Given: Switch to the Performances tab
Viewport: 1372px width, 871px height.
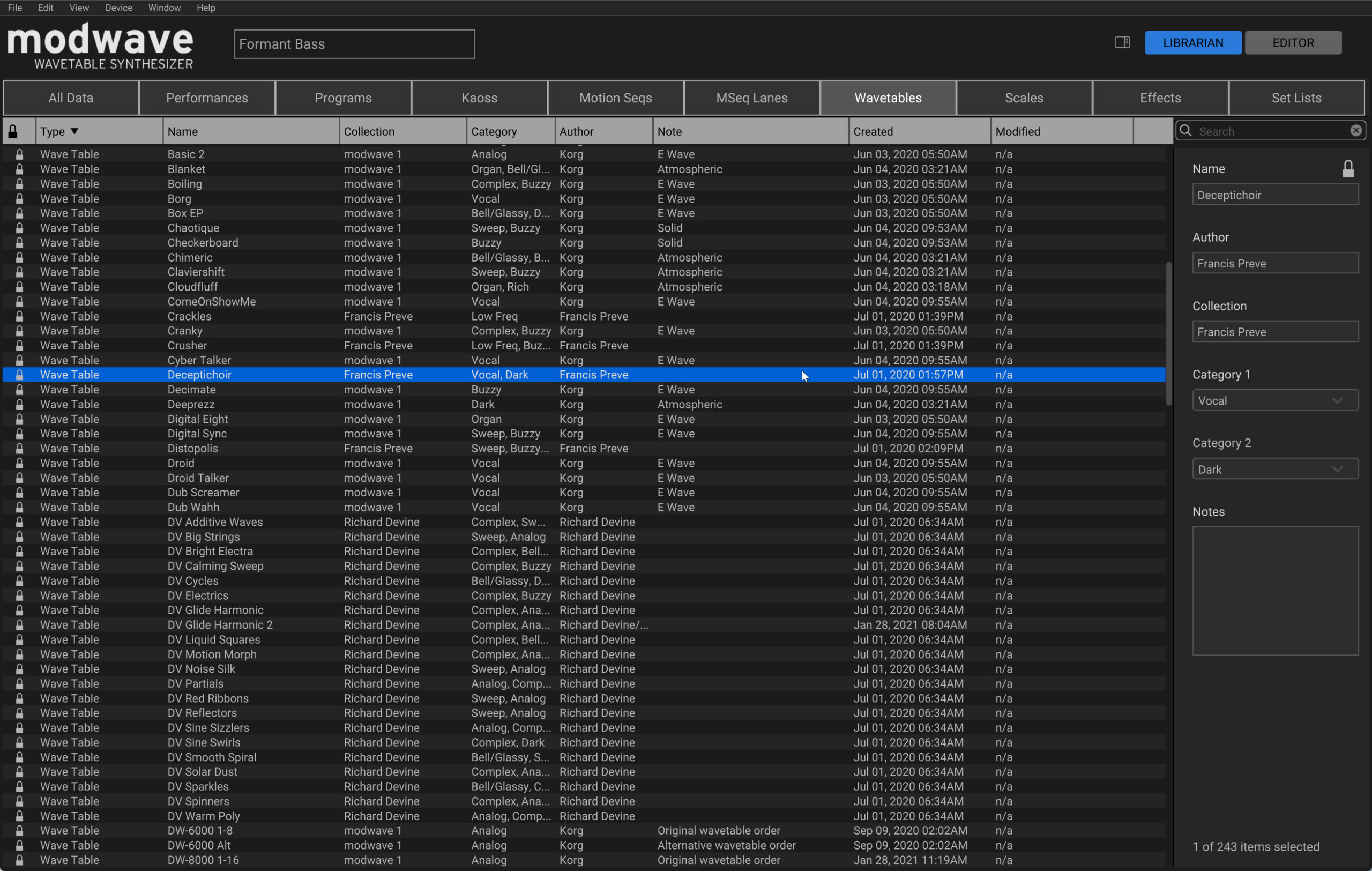Looking at the screenshot, I should click(x=207, y=98).
